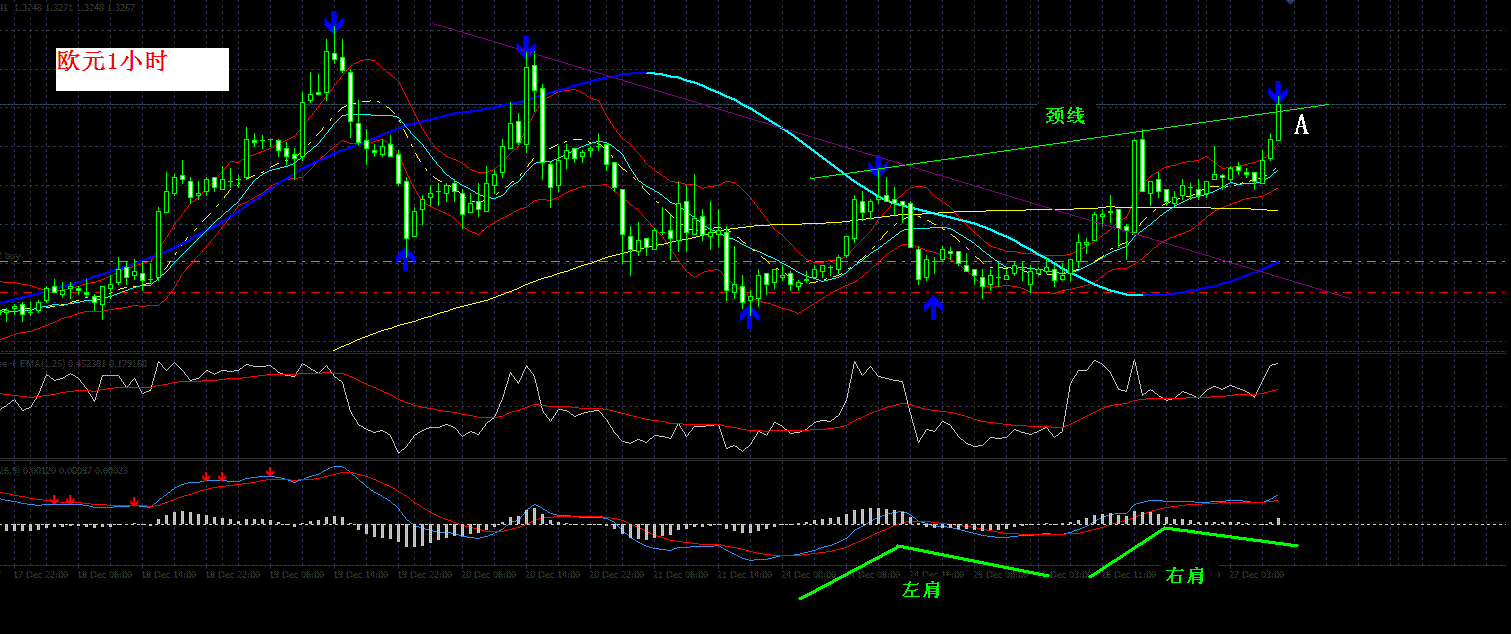Click the 20 Dec 14:00 time label

(553, 575)
